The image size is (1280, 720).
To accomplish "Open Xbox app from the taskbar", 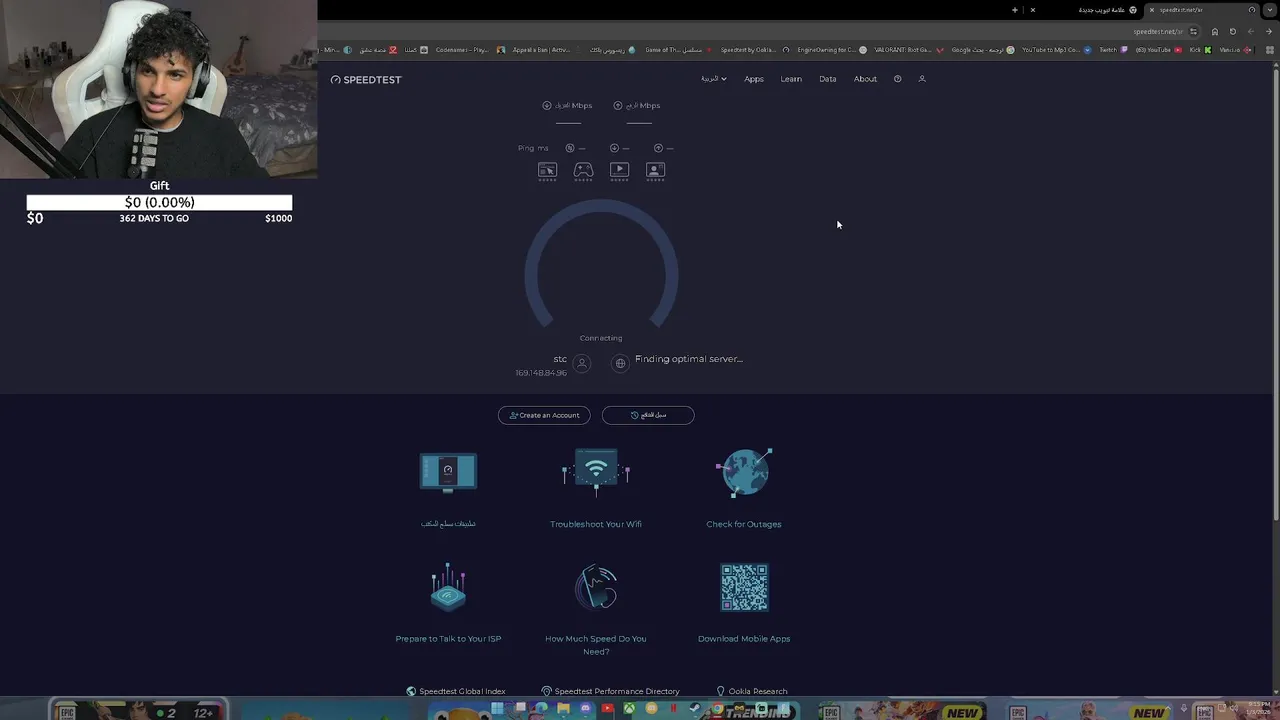I will tap(630, 708).
